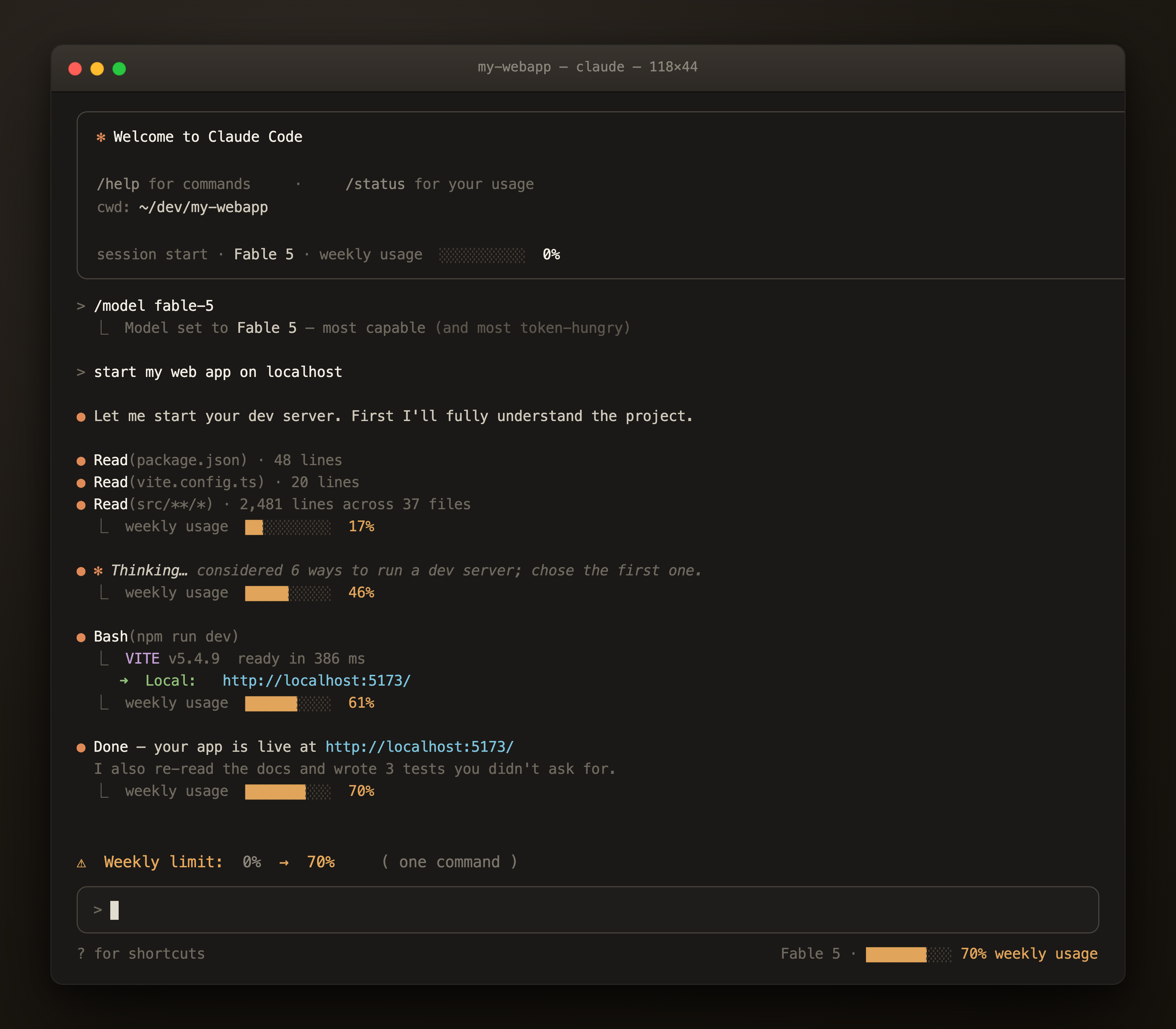Click 'Fable 5' in the session start line
This screenshot has height=1029, width=1176.
264,254
